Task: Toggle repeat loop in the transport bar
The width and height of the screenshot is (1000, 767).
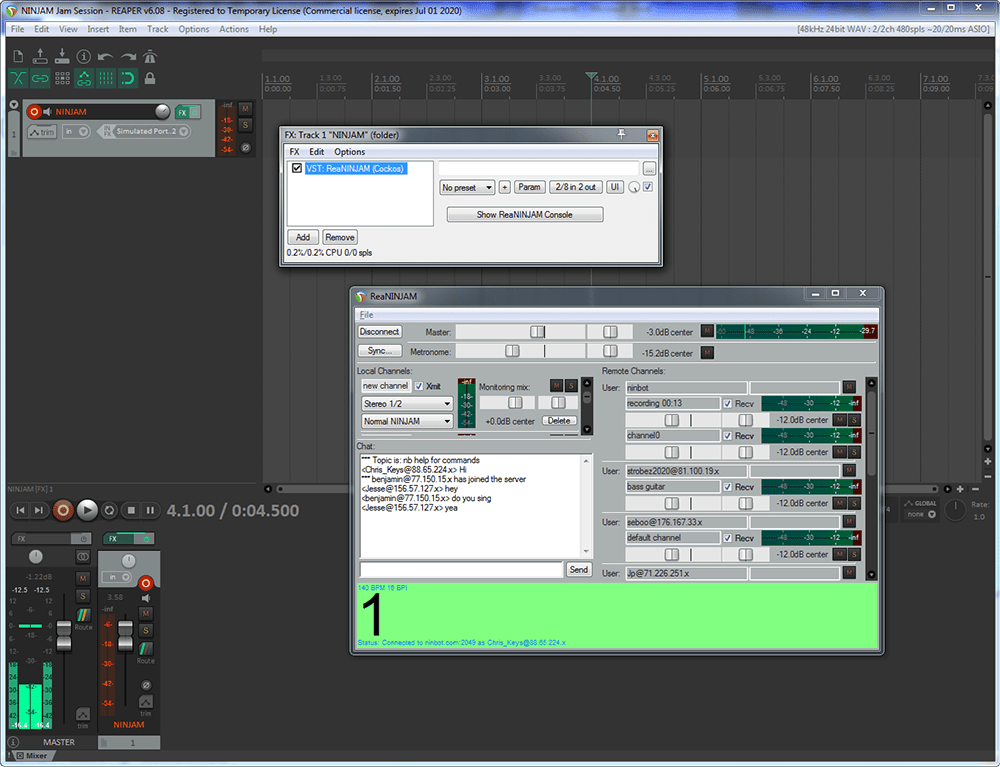Action: (x=109, y=510)
